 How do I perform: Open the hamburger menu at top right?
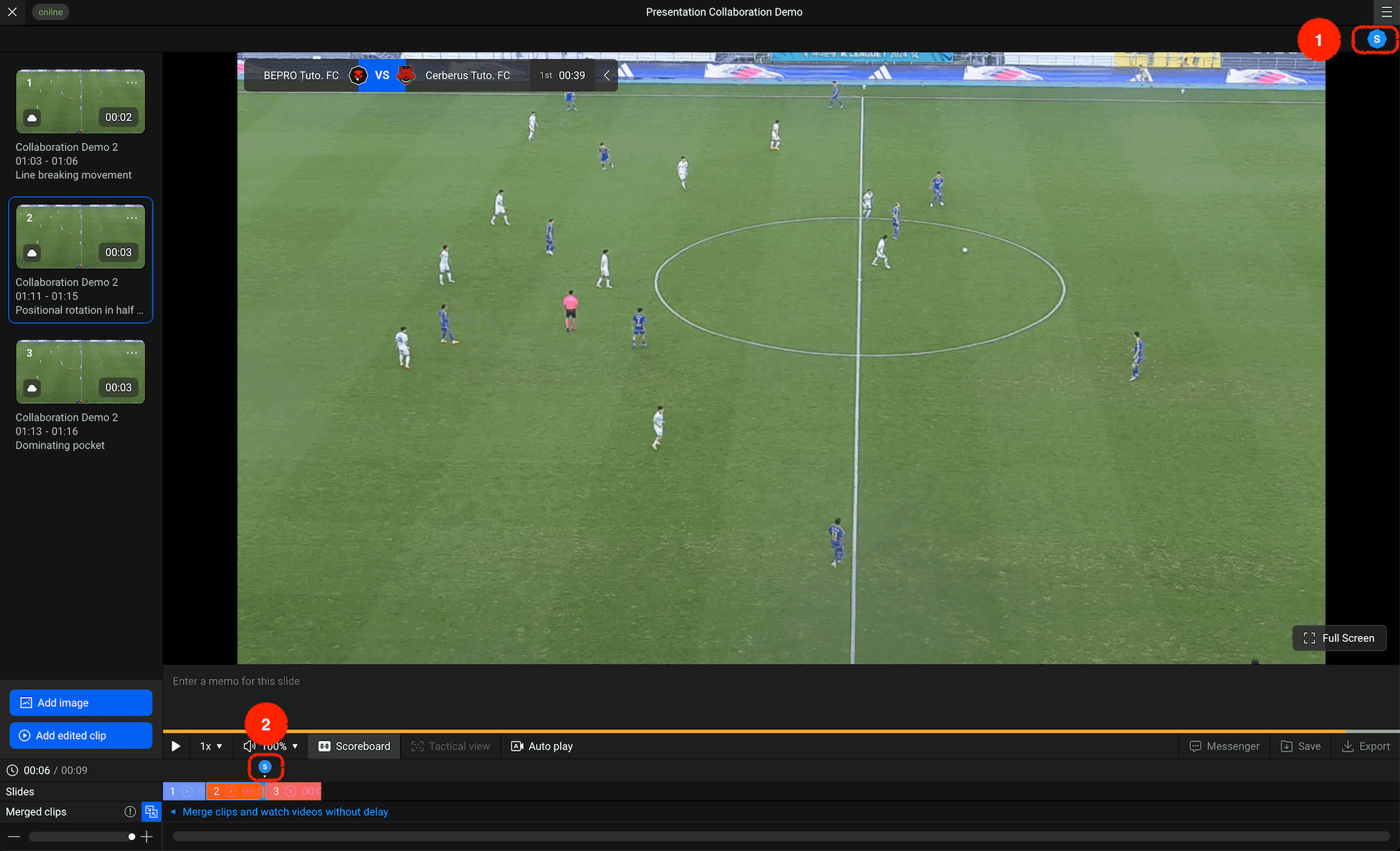pos(1386,12)
